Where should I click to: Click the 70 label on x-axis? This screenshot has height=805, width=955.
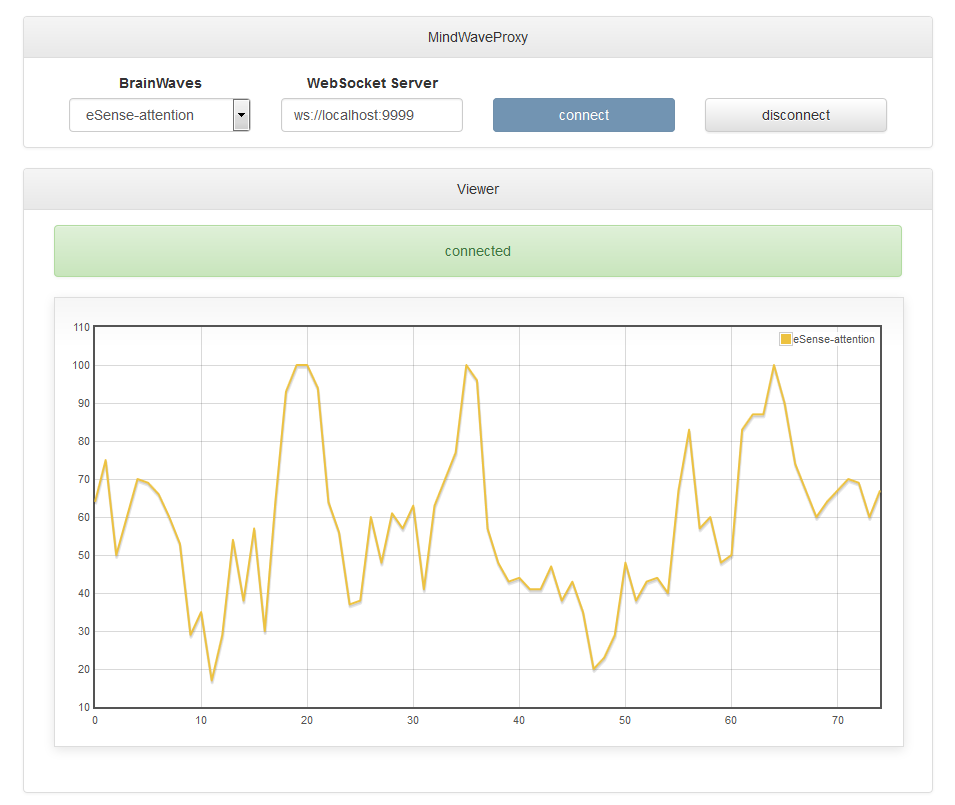pos(837,720)
